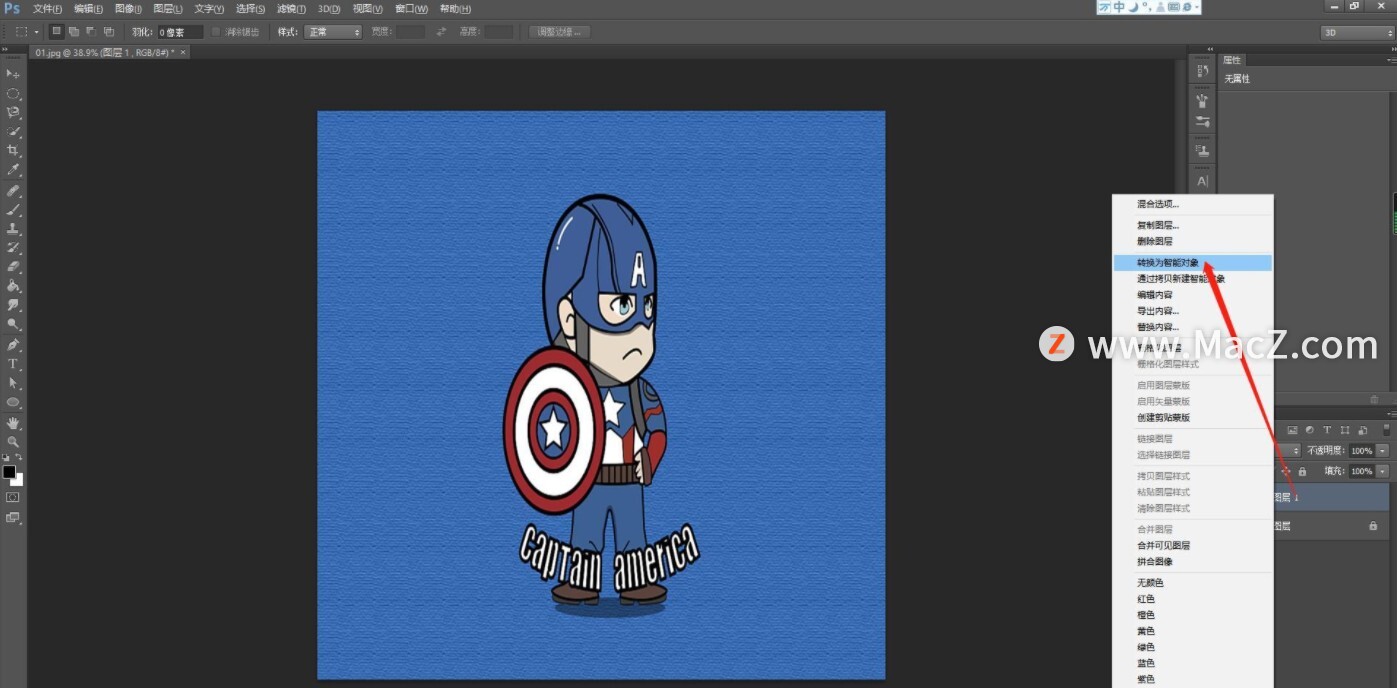Open the 图层 Layer menu
This screenshot has height=688, width=1397.
click(x=168, y=9)
